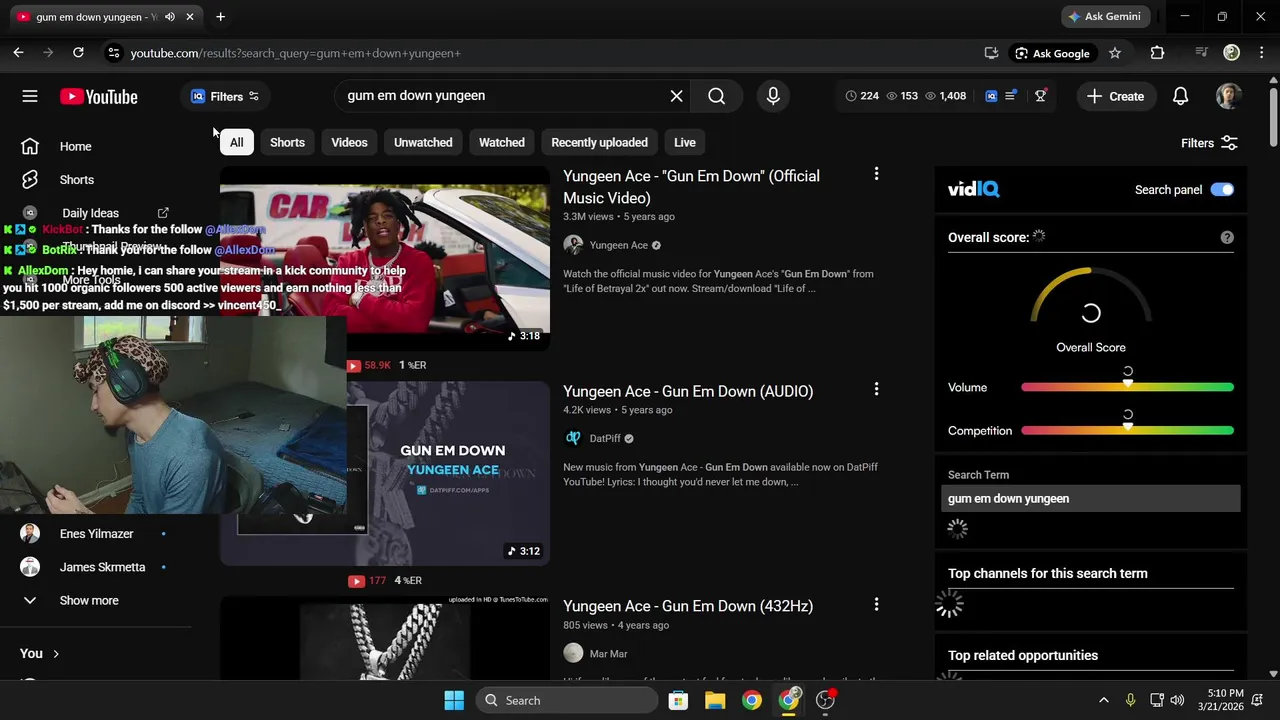1280x720 pixels.
Task: Click the vidIQ clock stat showing 224
Action: click(862, 96)
